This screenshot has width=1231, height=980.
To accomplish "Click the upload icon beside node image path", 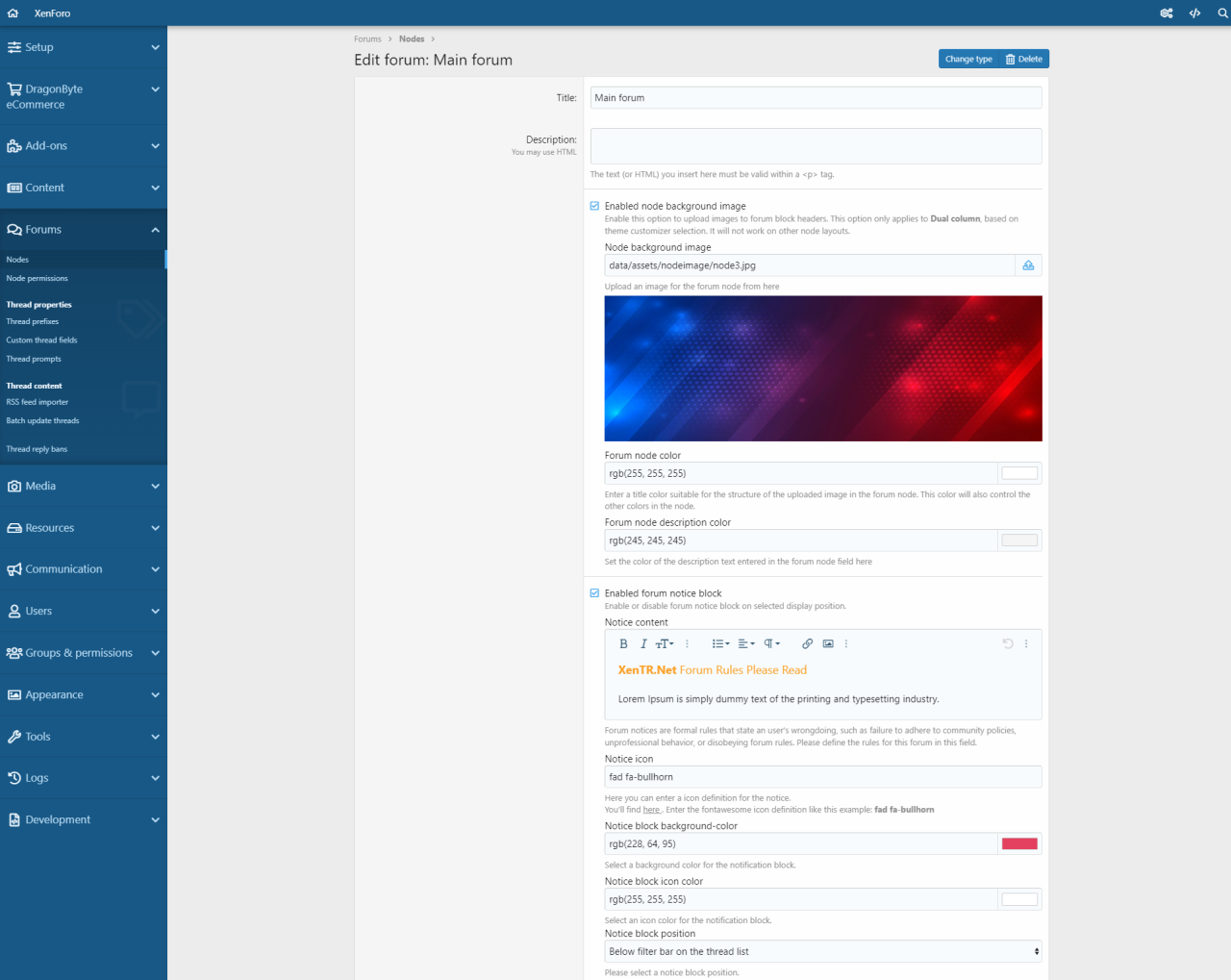I will coord(1028,265).
